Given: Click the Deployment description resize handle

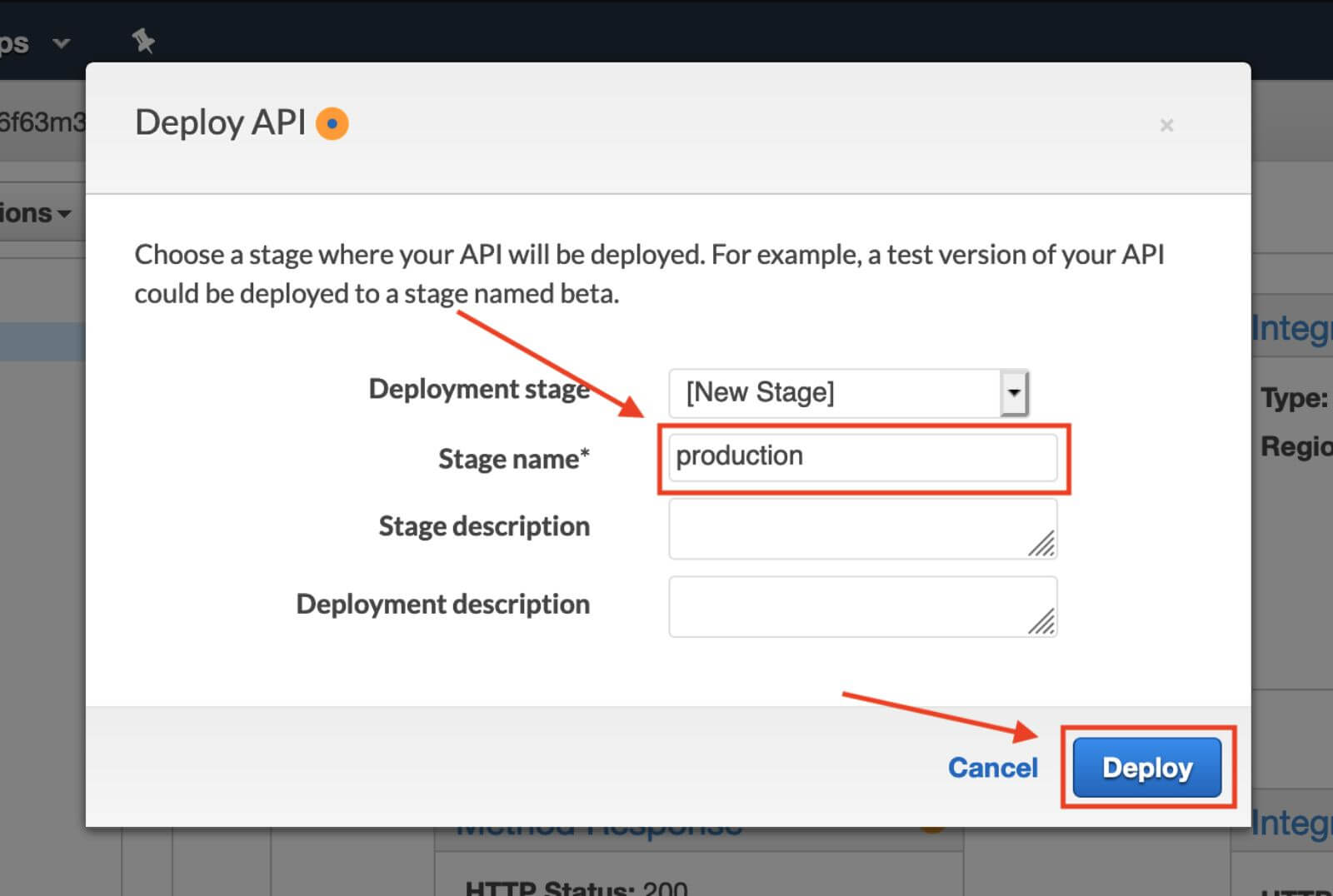Looking at the screenshot, I should [x=1041, y=622].
